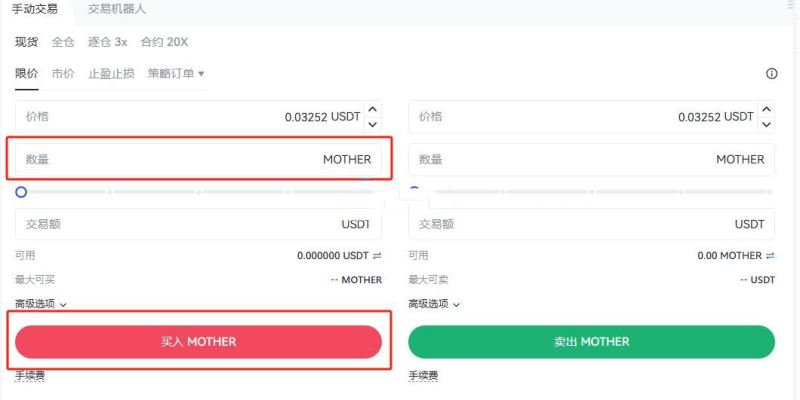The image size is (800, 400).
Task: Click the buy 数量 input field
Action: (198, 159)
